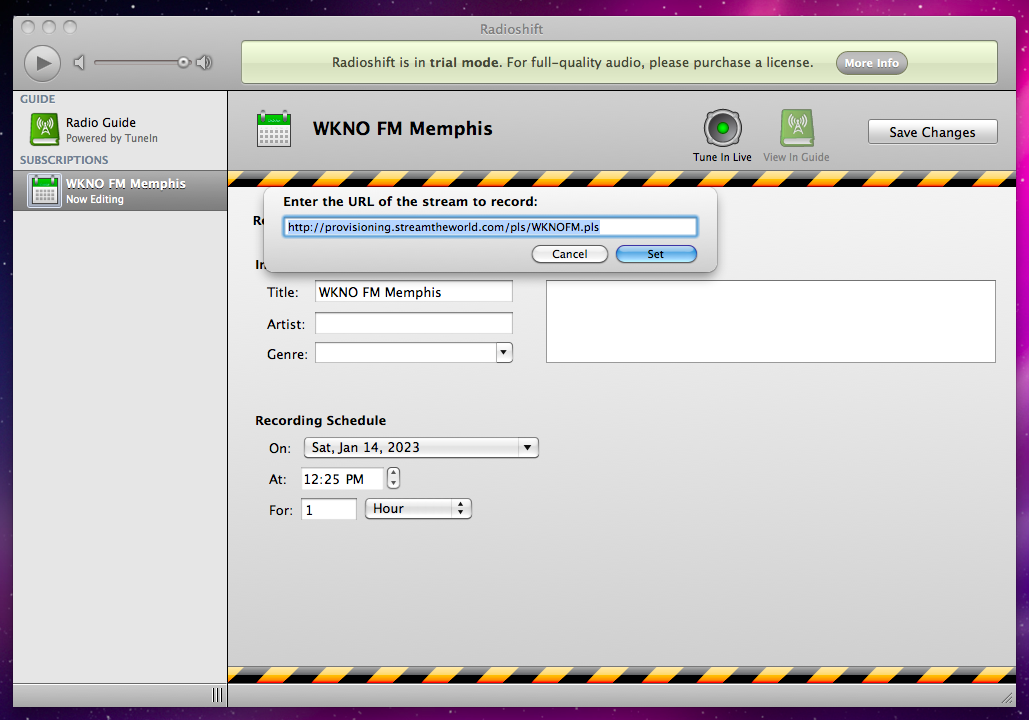1029x720 pixels.
Task: Open the Hour unit dropdown
Action: [x=418, y=509]
